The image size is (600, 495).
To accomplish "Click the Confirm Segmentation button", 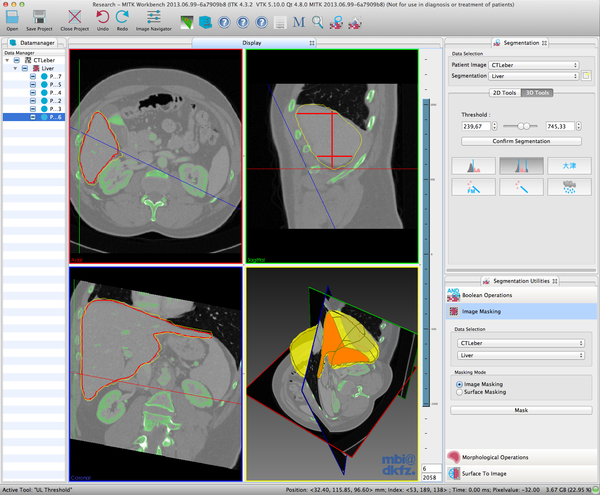I will [521, 141].
